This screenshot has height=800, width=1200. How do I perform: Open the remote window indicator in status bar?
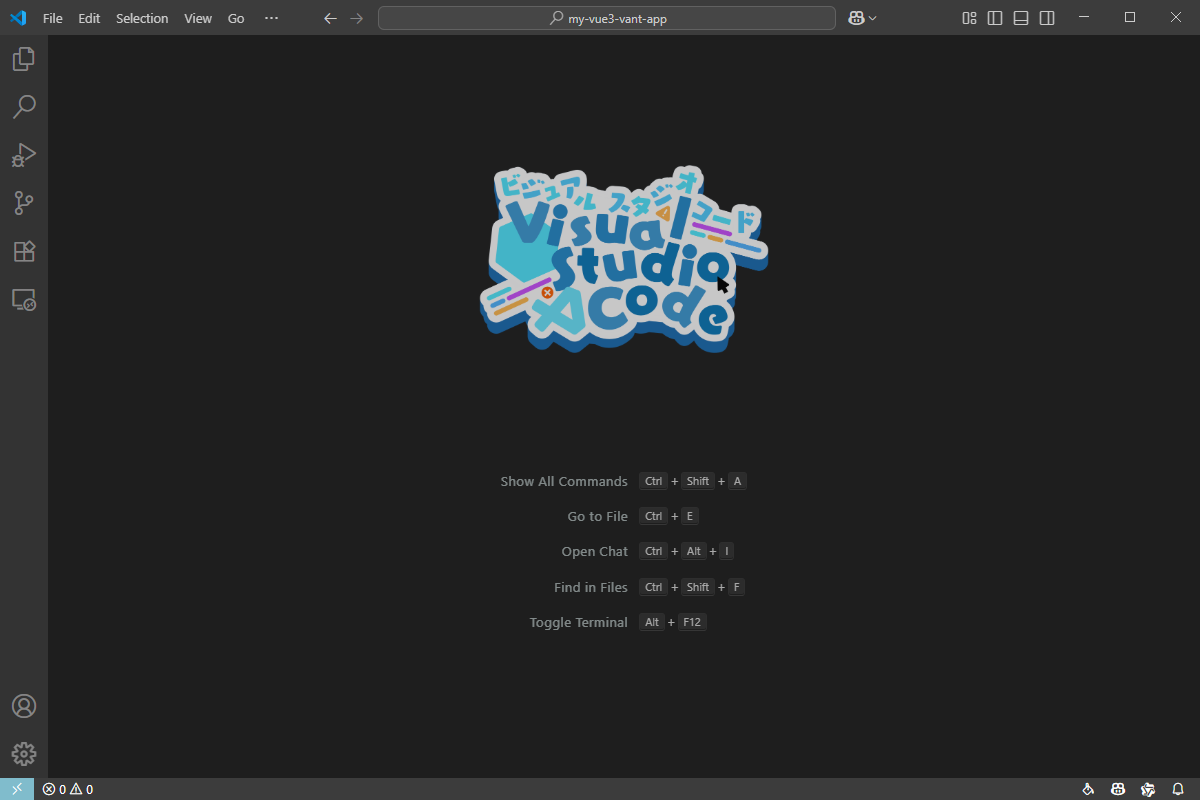(17, 789)
